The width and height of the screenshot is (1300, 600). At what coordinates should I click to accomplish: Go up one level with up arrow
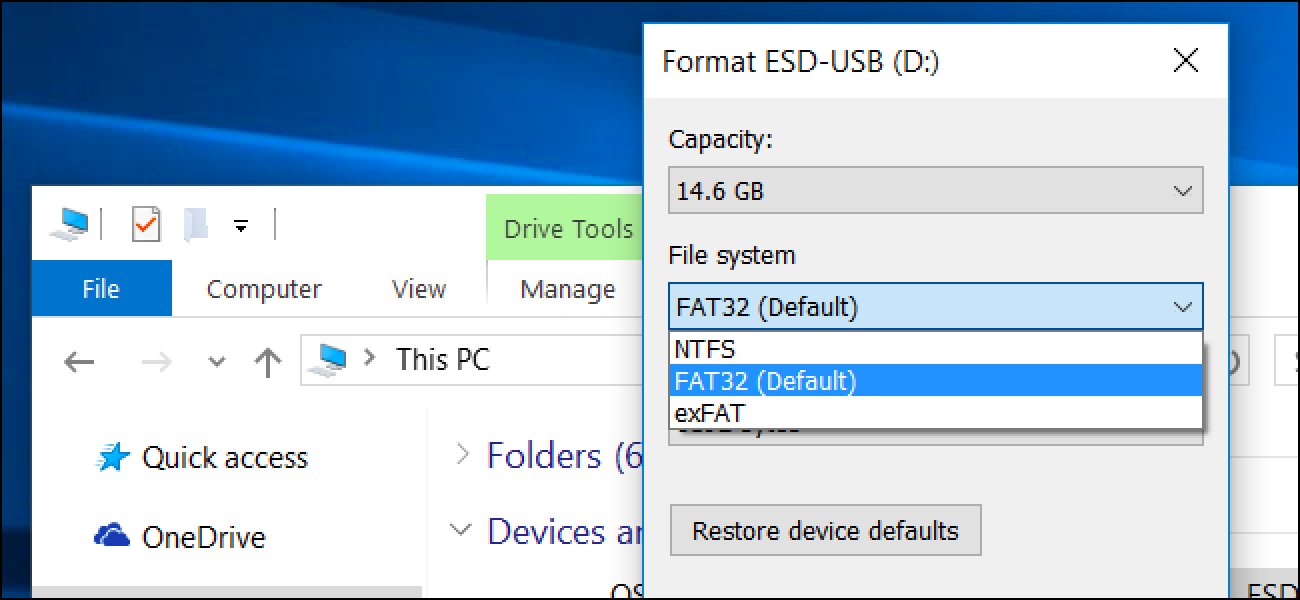266,361
